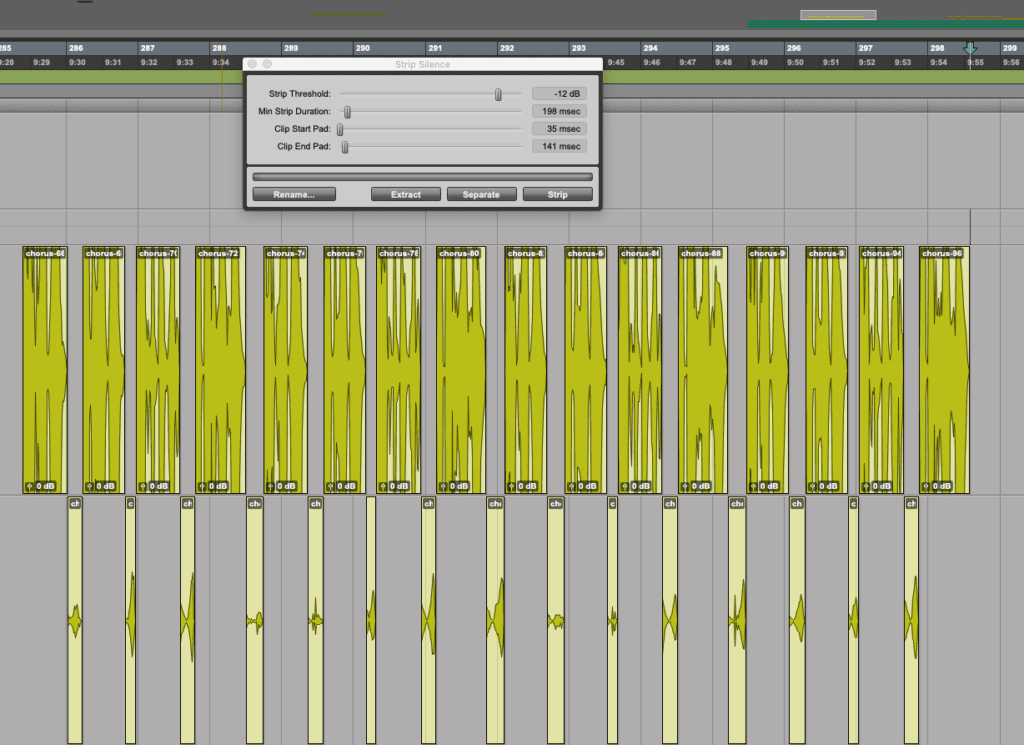Screen dimensions: 1024x745
Task: Click the -12 dB threshold value field
Action: (x=559, y=93)
